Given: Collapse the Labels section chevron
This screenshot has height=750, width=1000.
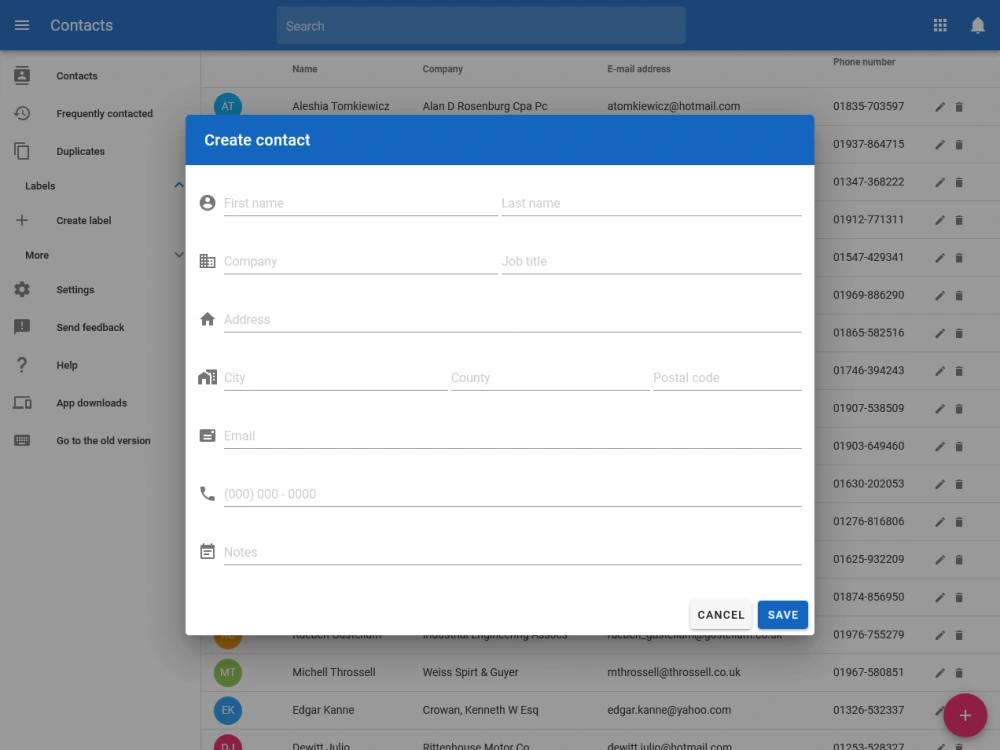Looking at the screenshot, I should [x=179, y=186].
